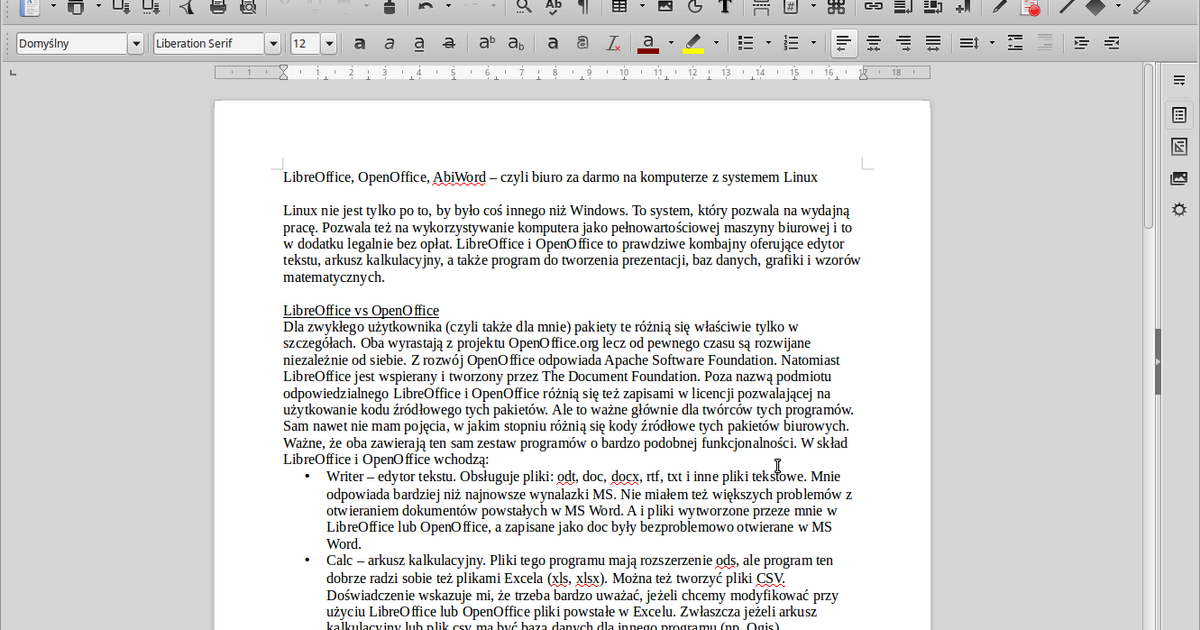Toggle bulleted list
The width and height of the screenshot is (1200, 630).
[745, 44]
